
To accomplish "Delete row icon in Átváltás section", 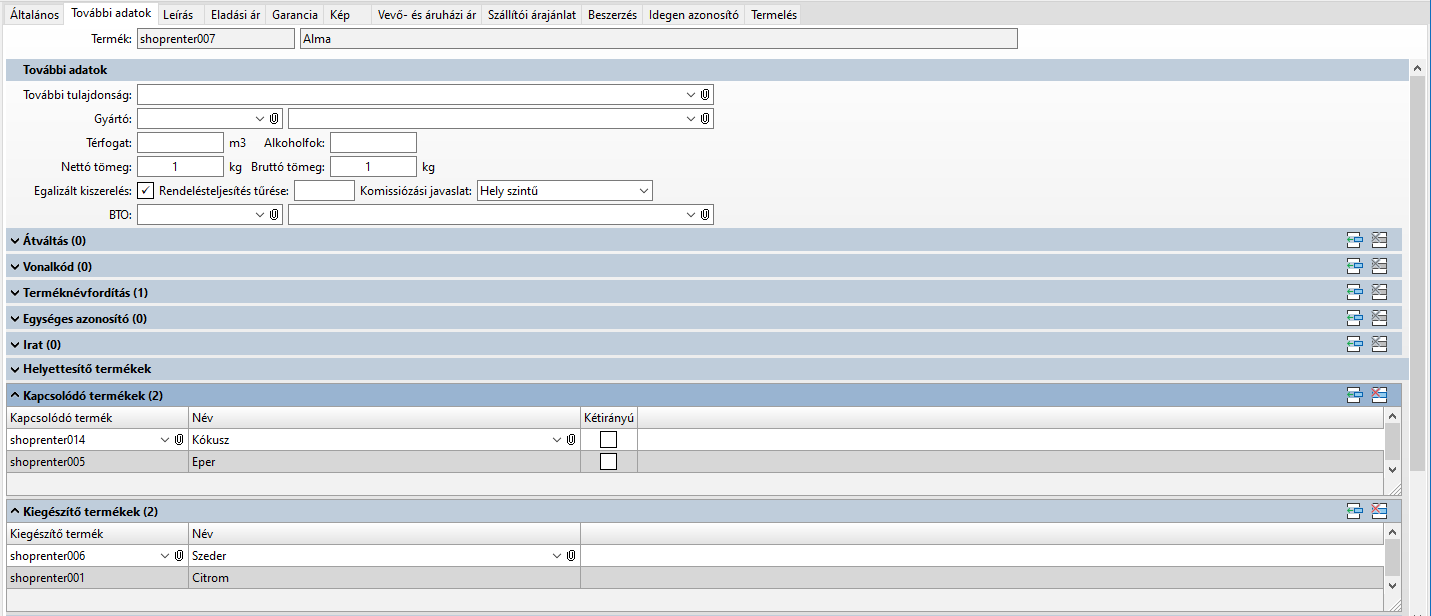I will pyautogui.click(x=1380, y=240).
